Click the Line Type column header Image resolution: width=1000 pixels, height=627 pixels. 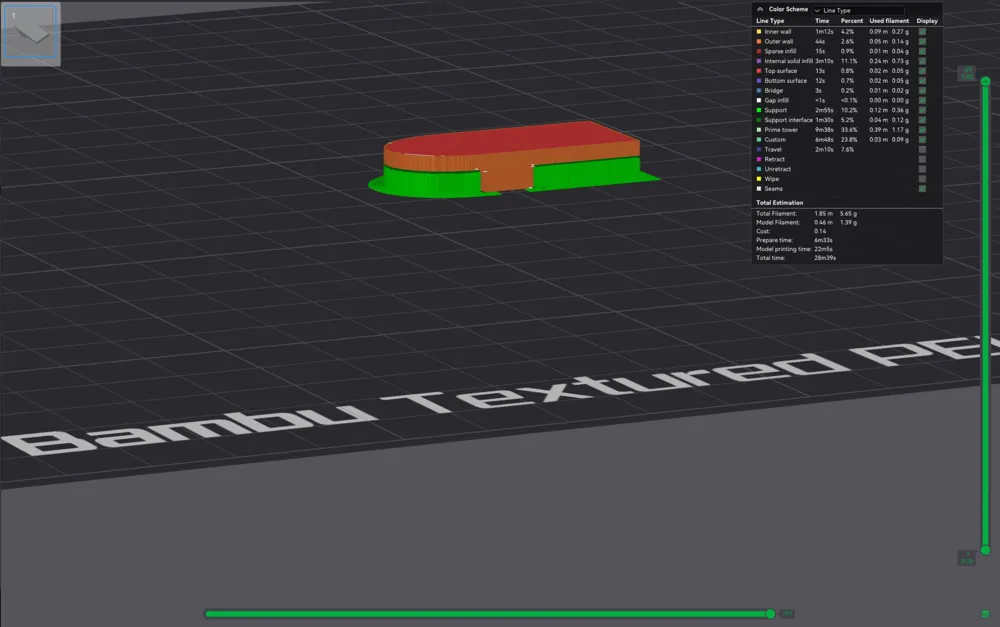(x=770, y=21)
